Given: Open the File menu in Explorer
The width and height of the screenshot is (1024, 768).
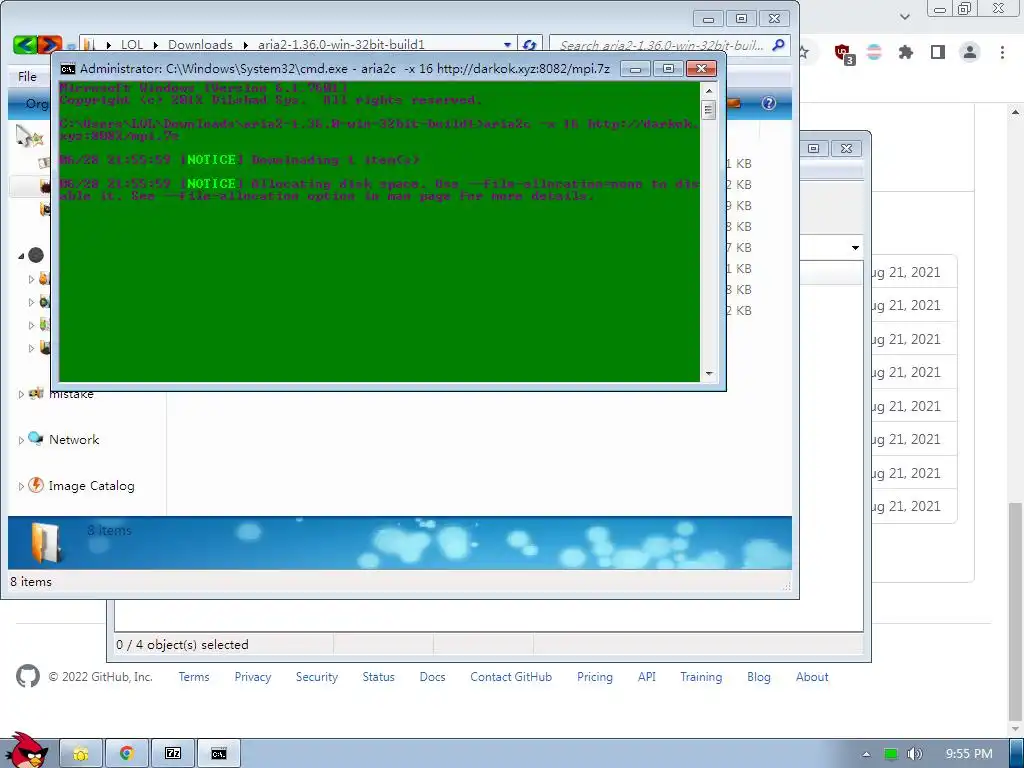Looking at the screenshot, I should (27, 76).
